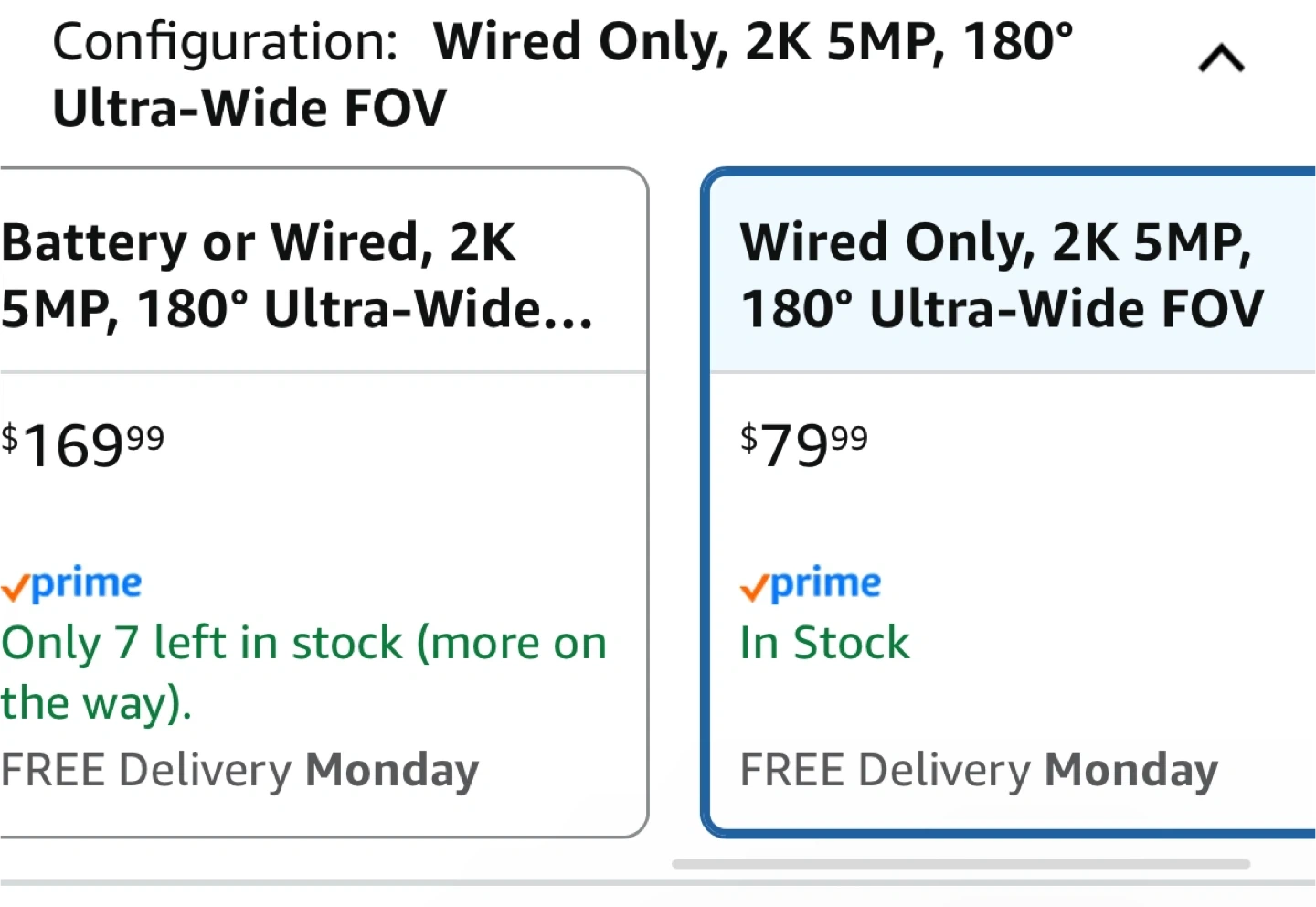Screen dimensions: 1316x907
Task: Click Prime logo in Wired Only card
Action: [x=812, y=583]
